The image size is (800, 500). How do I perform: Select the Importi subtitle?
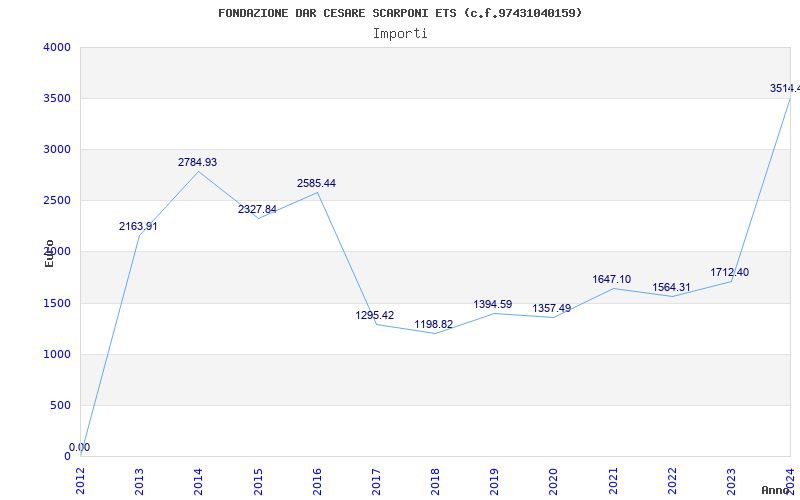[400, 33]
